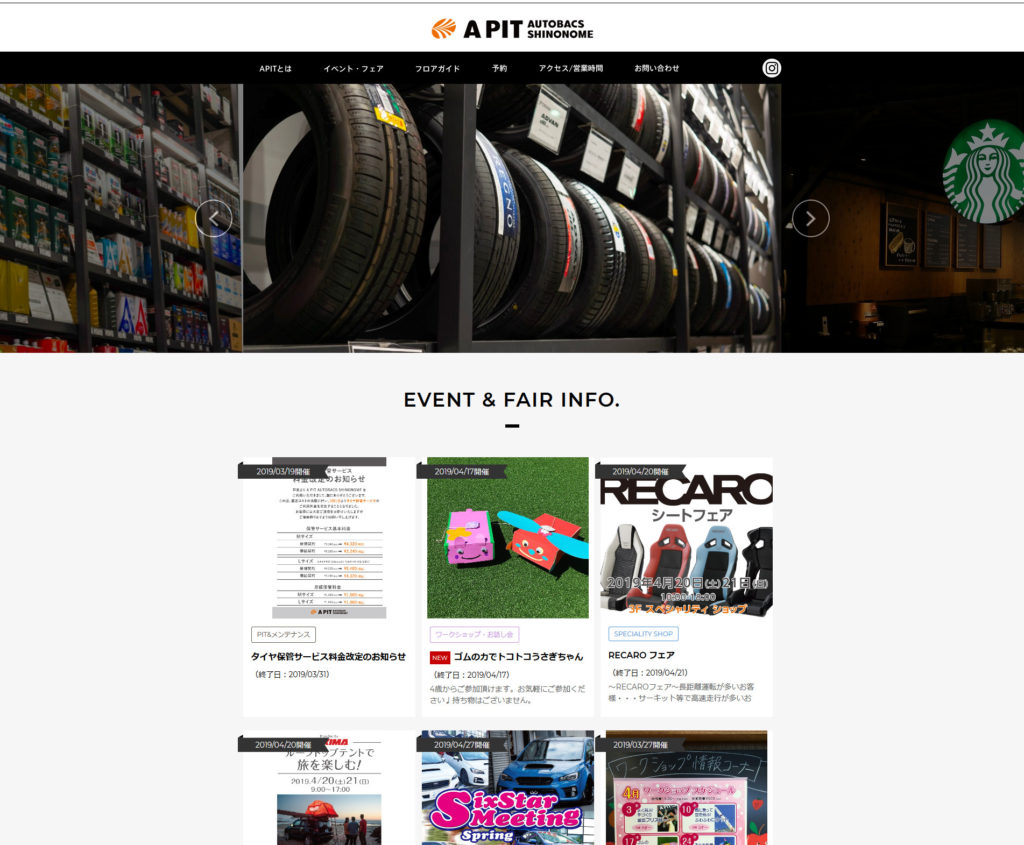Screen dimensions: 1024x845
Task: Select お問い合わせ in the top navigation
Action: point(658,68)
